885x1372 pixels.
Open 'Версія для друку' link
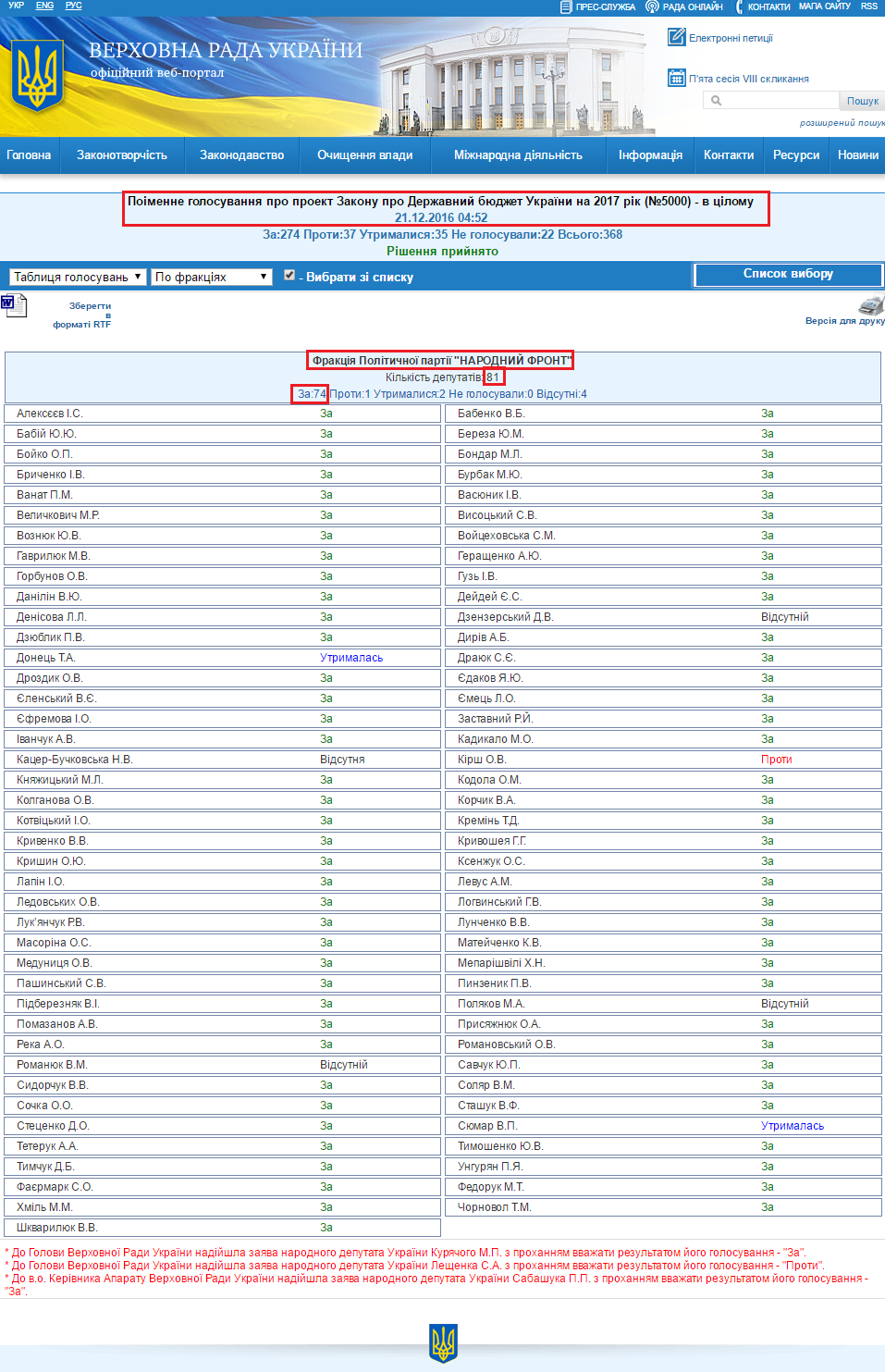click(x=844, y=321)
